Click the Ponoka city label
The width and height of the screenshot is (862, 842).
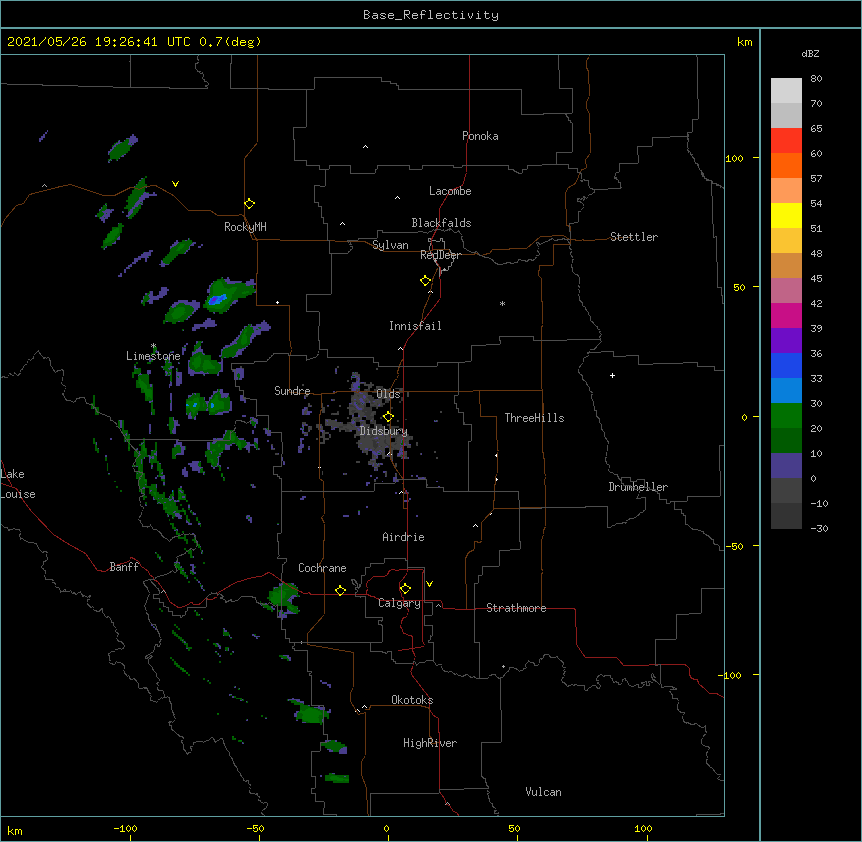(x=480, y=136)
